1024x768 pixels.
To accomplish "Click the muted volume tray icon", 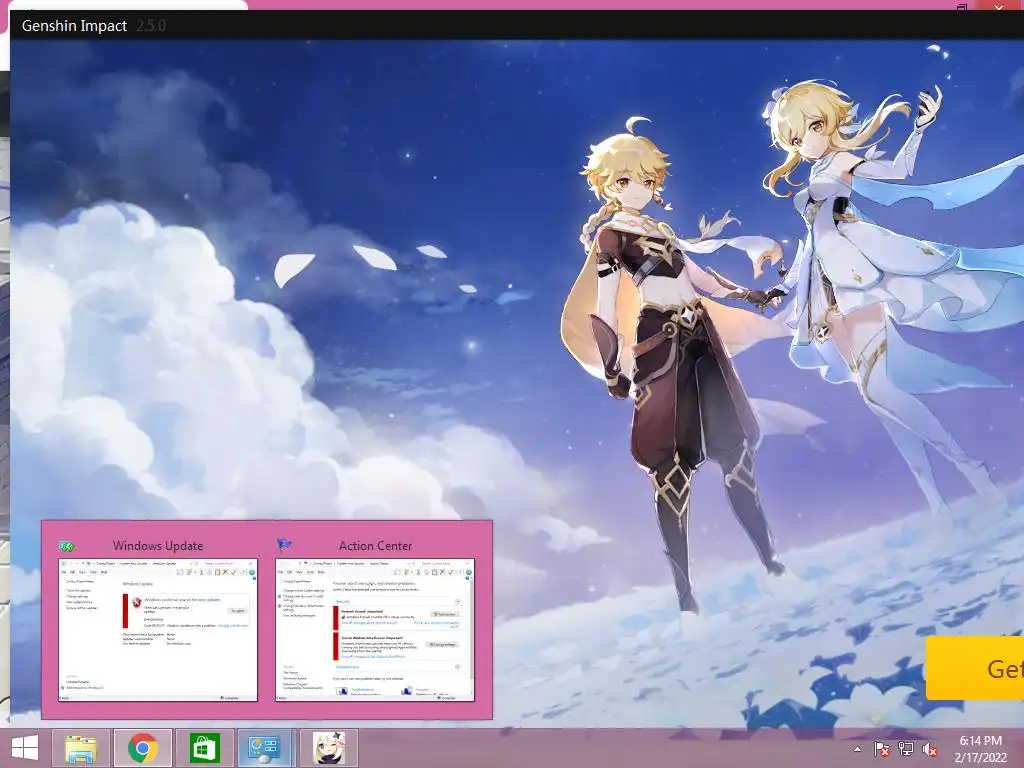I will pos(929,749).
